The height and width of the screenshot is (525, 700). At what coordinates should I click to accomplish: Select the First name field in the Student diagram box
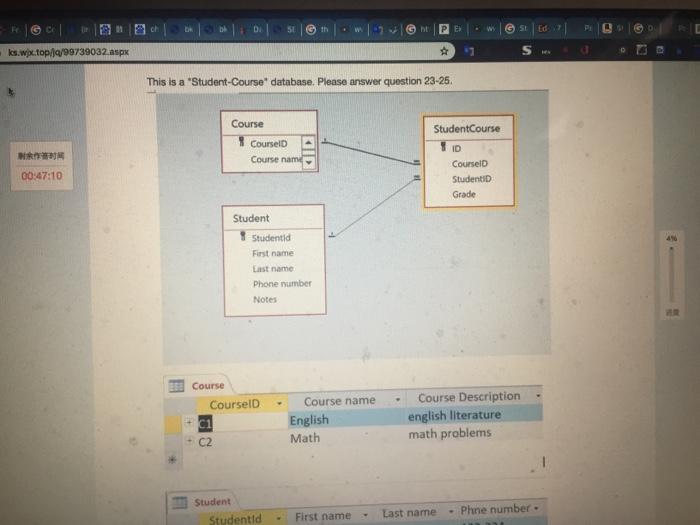(x=273, y=253)
